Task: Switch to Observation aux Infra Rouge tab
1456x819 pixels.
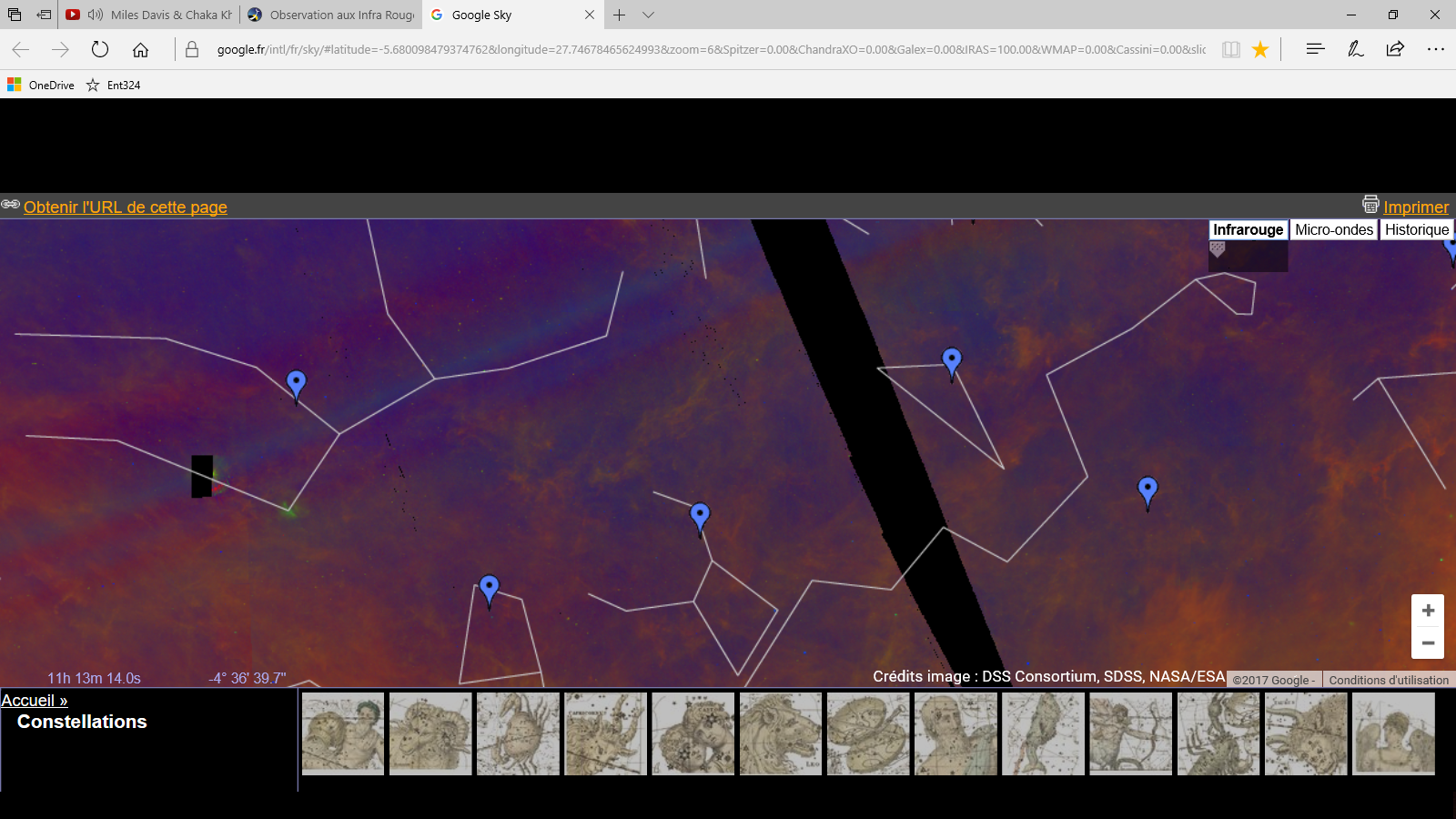Action: (x=331, y=15)
